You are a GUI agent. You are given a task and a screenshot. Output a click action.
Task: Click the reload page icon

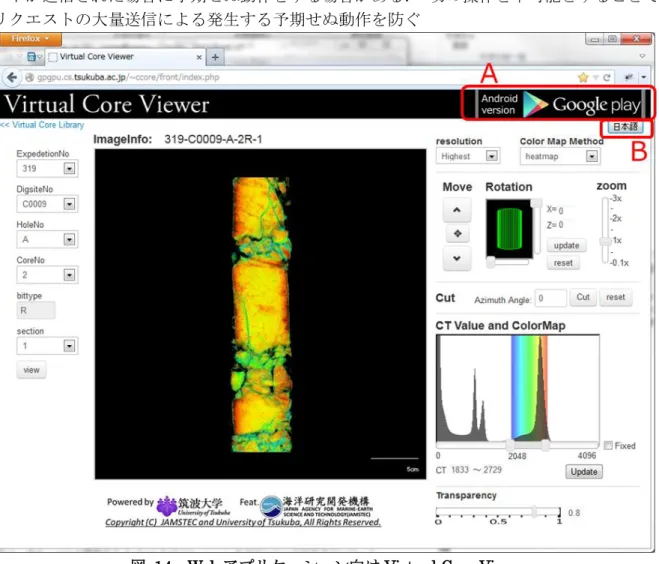[606, 77]
